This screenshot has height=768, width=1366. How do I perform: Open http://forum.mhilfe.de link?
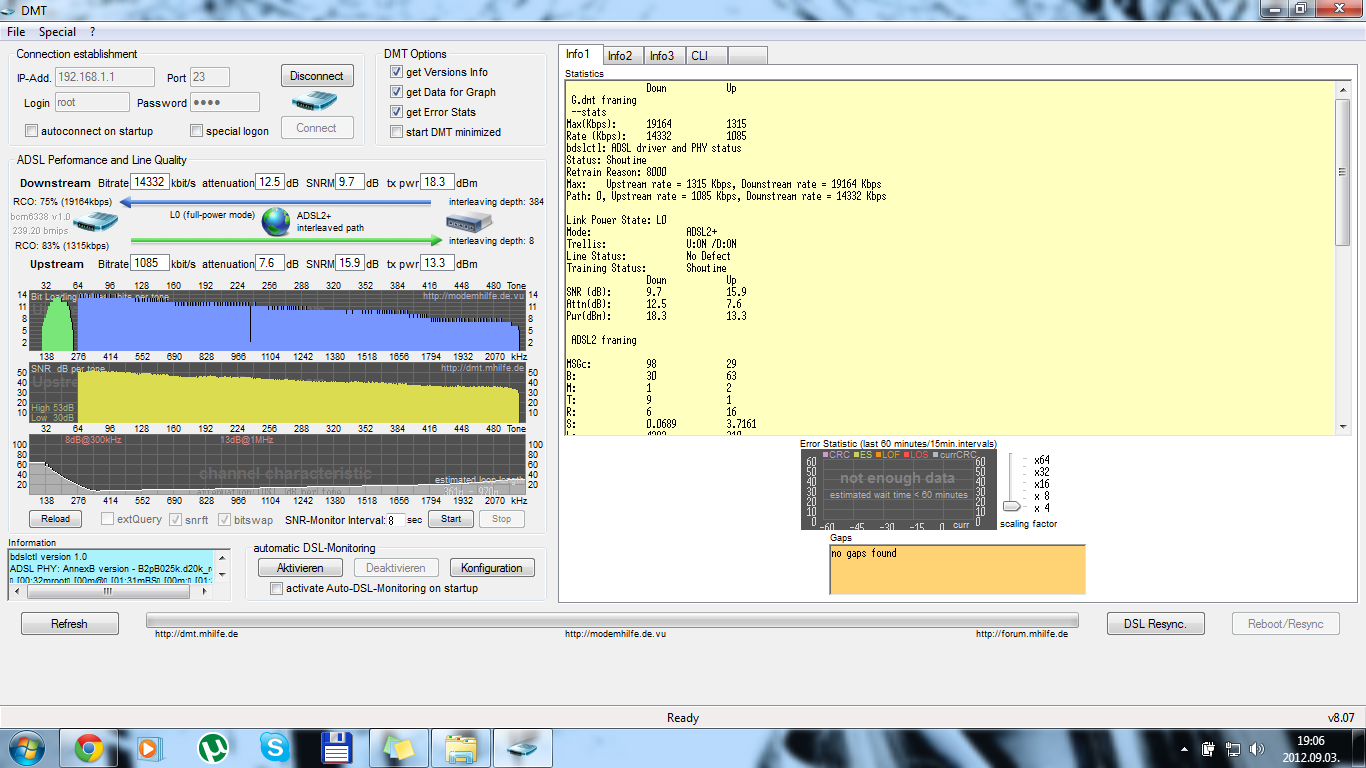point(1022,634)
